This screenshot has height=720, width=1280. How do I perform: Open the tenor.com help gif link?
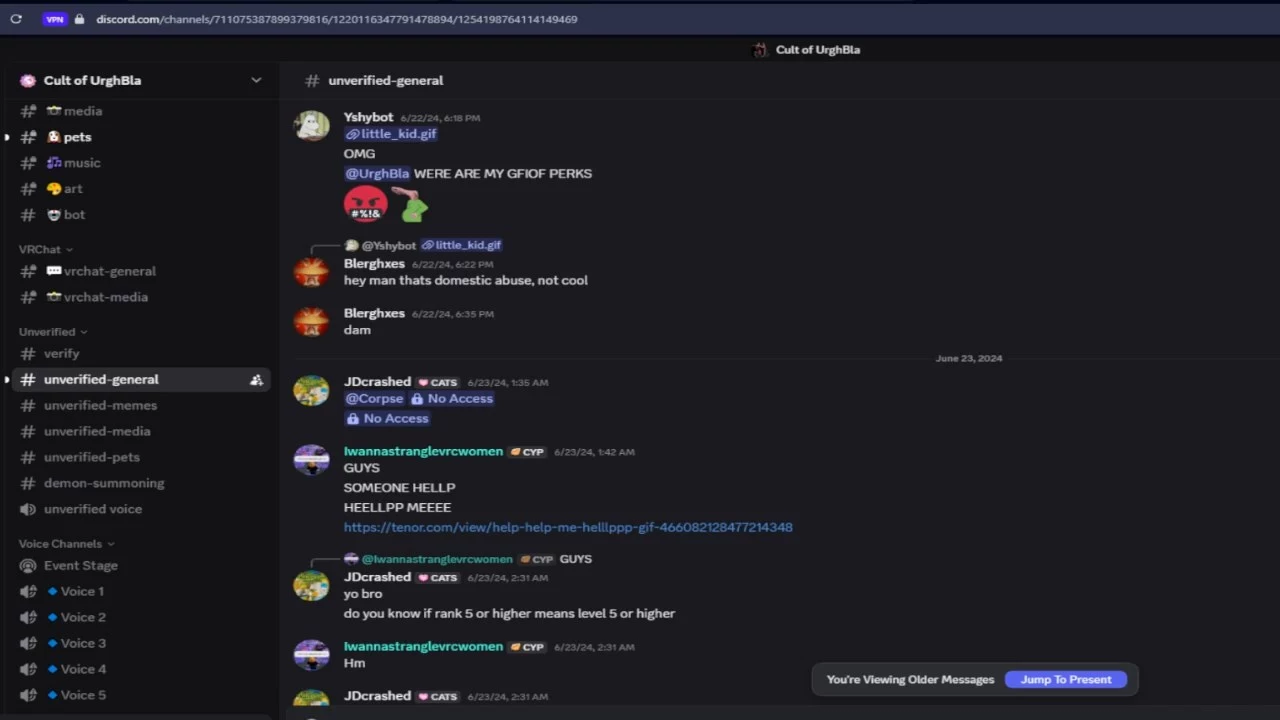point(568,527)
